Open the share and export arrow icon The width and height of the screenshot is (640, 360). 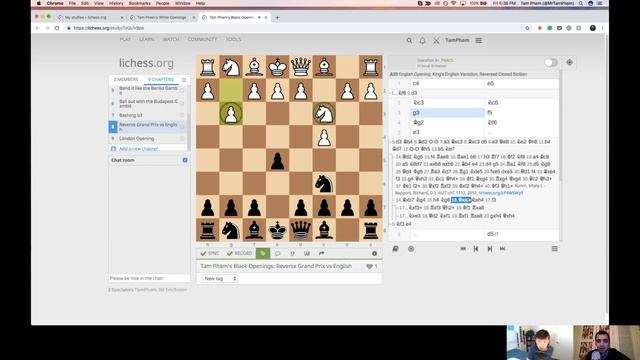(x=322, y=253)
